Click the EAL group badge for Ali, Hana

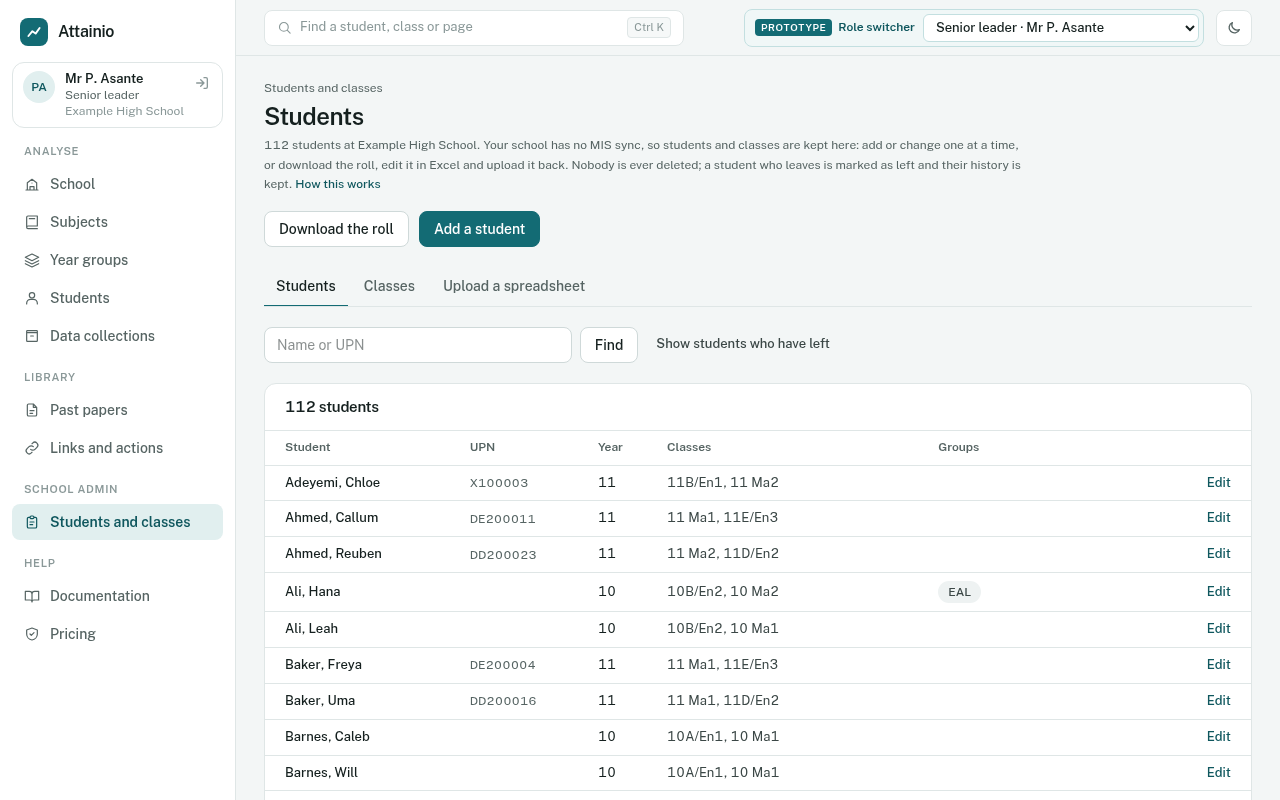pyautogui.click(x=959, y=592)
